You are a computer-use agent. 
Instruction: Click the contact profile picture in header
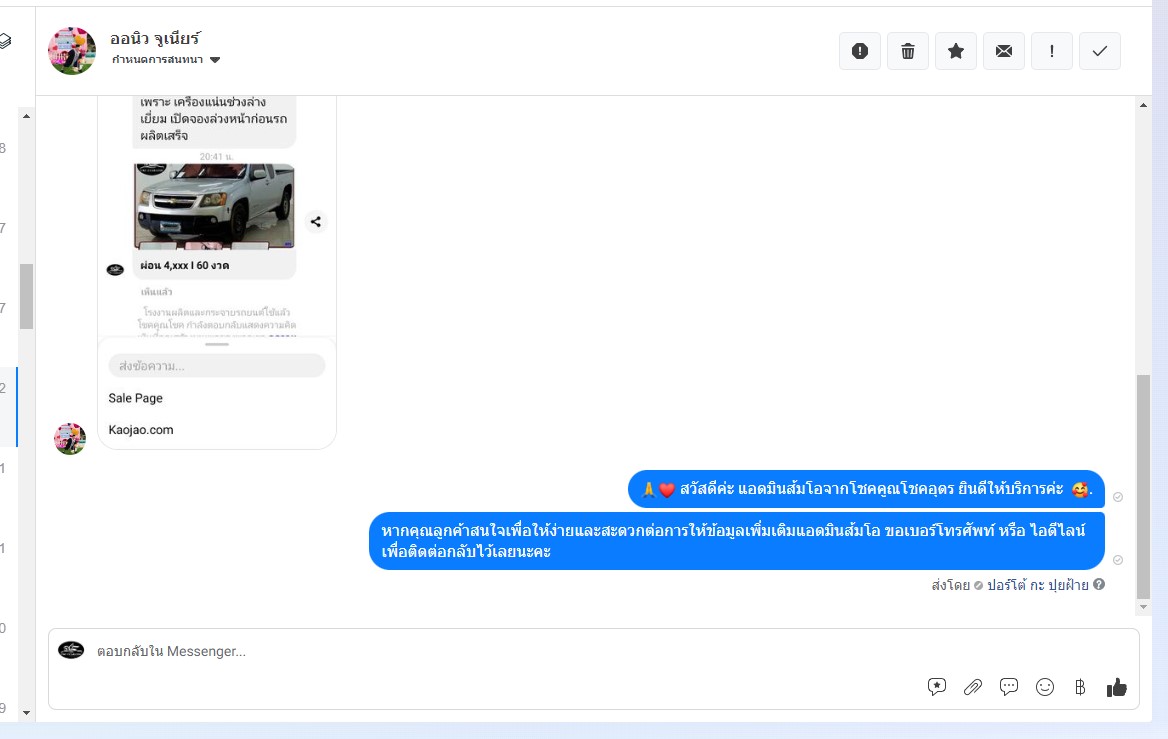72,51
